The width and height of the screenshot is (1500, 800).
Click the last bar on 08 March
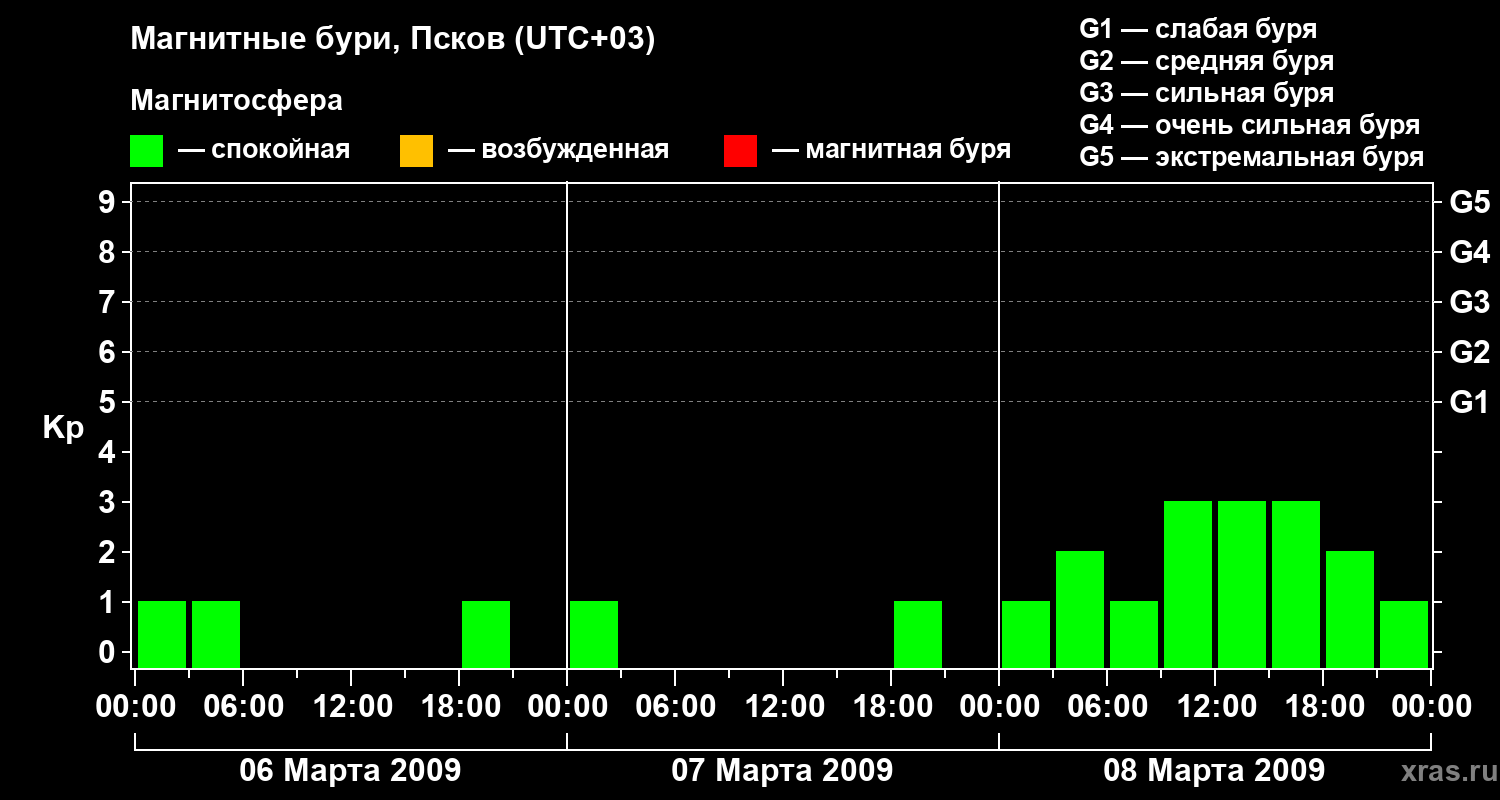1404,634
